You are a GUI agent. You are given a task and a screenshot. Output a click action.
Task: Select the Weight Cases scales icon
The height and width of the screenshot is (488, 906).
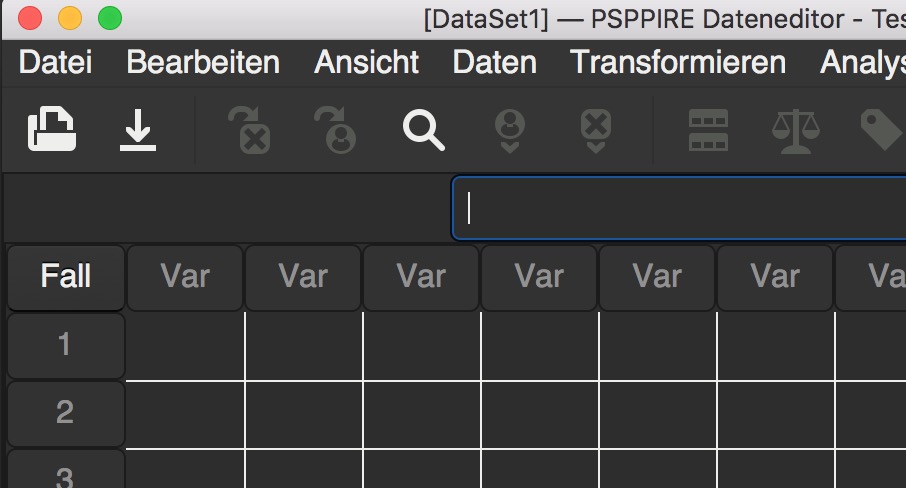pos(796,131)
